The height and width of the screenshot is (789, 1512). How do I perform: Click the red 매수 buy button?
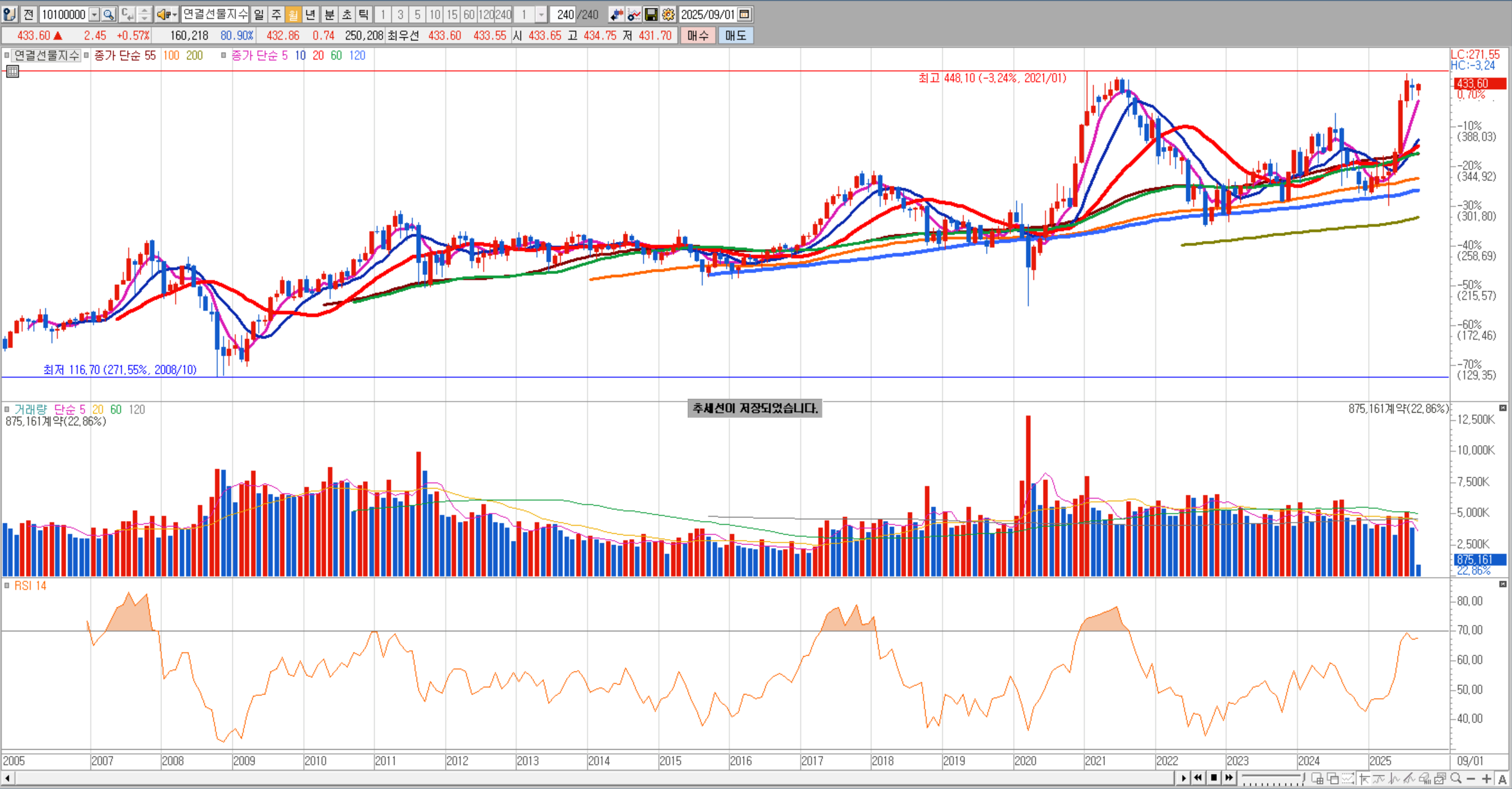698,36
